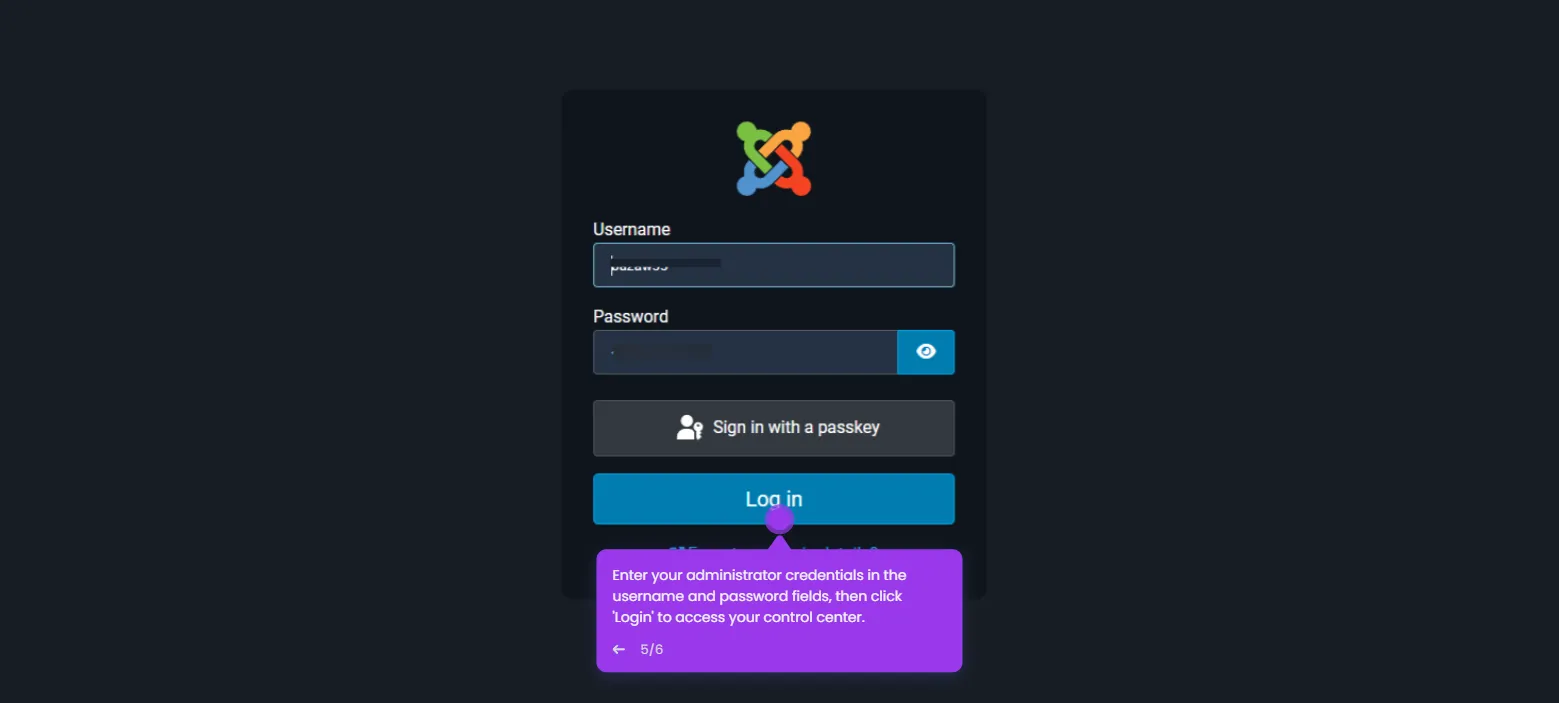Focus the Password input field

(745, 352)
